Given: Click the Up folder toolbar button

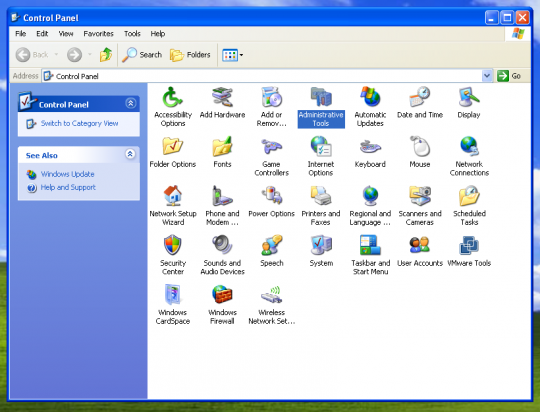Looking at the screenshot, I should pyautogui.click(x=106, y=55).
